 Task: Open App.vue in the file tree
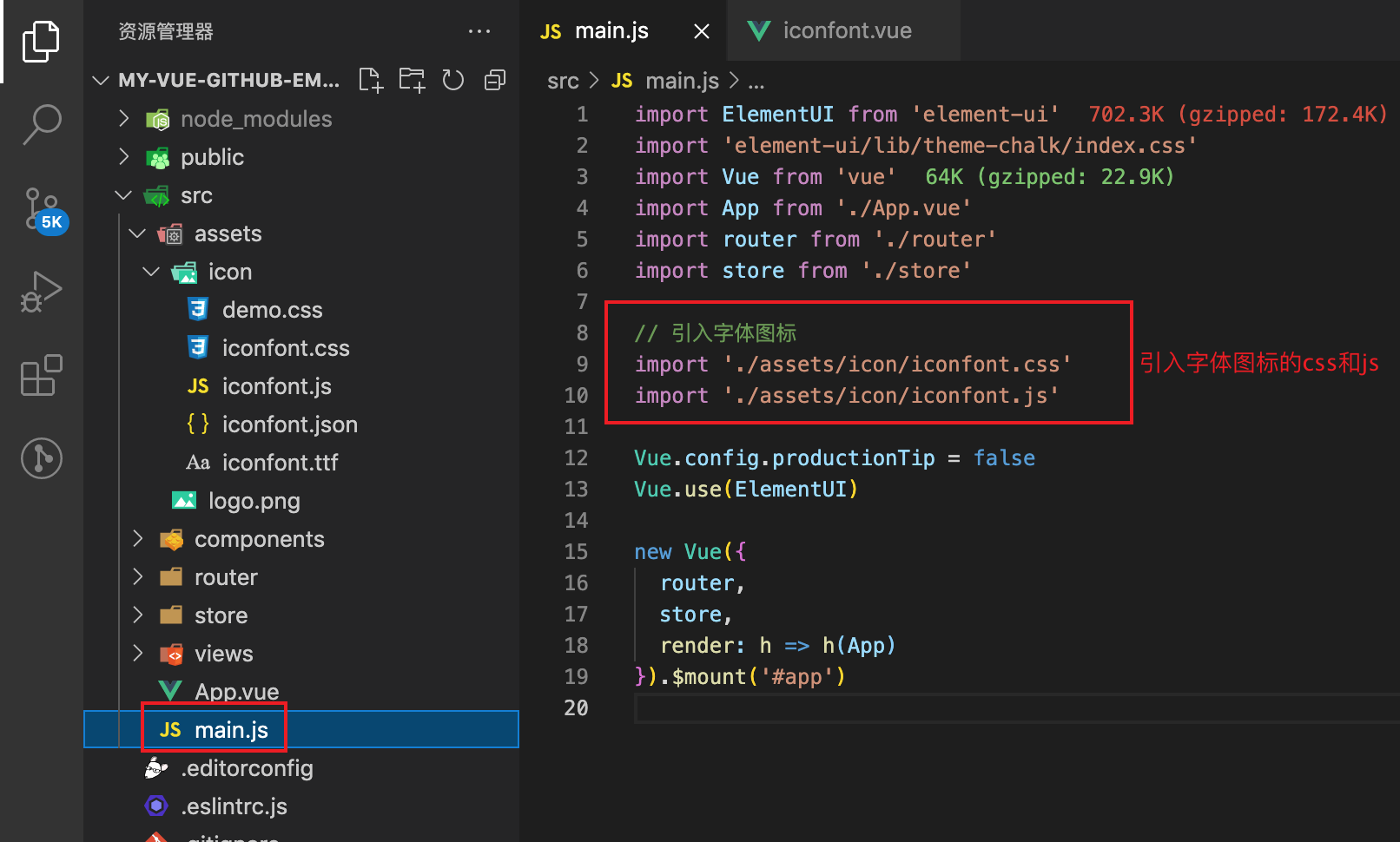pos(237,692)
